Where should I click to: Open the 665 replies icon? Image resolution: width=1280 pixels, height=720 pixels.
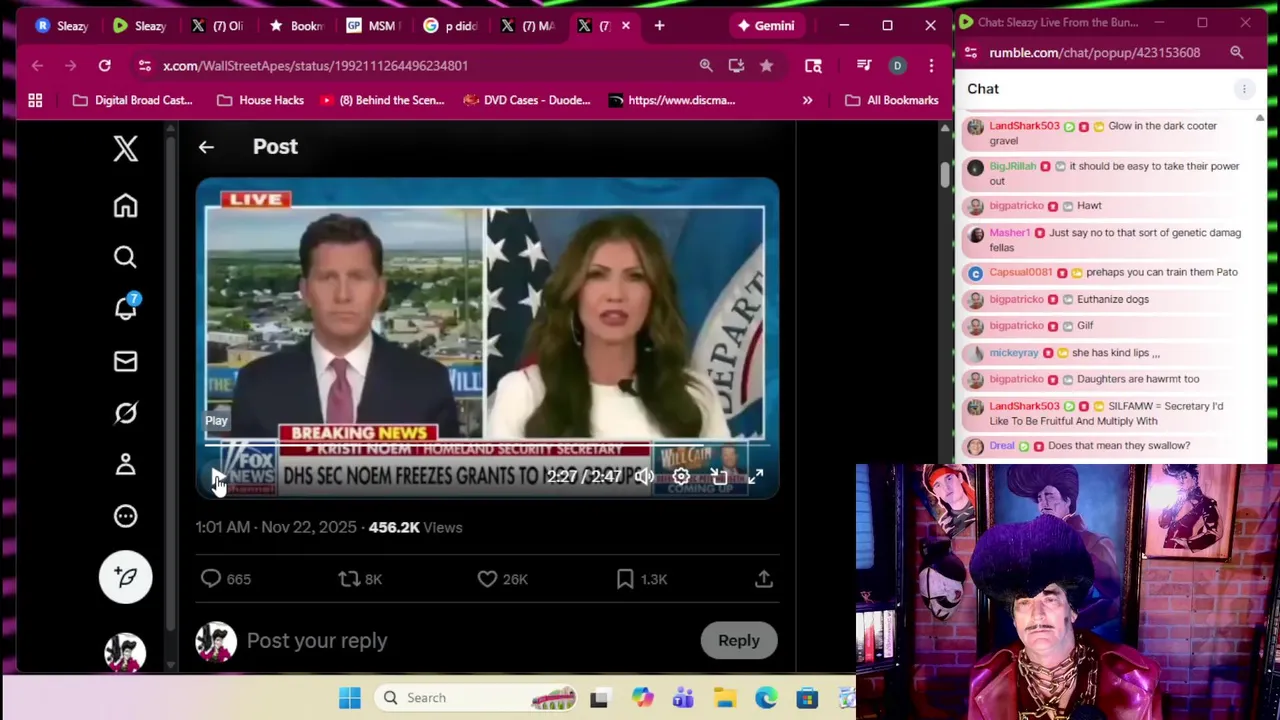211,579
